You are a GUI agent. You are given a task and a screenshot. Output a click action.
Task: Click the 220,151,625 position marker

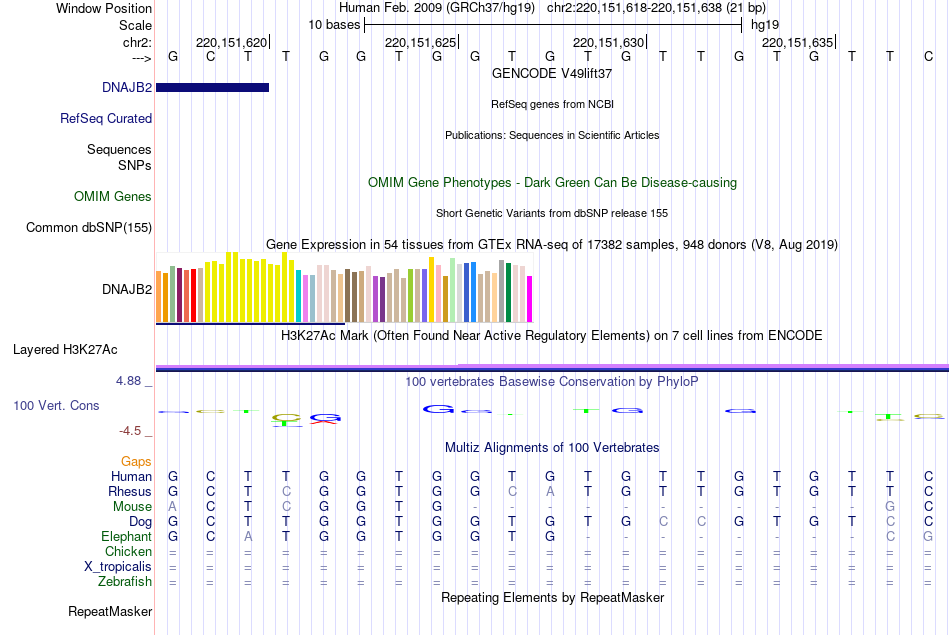point(420,42)
